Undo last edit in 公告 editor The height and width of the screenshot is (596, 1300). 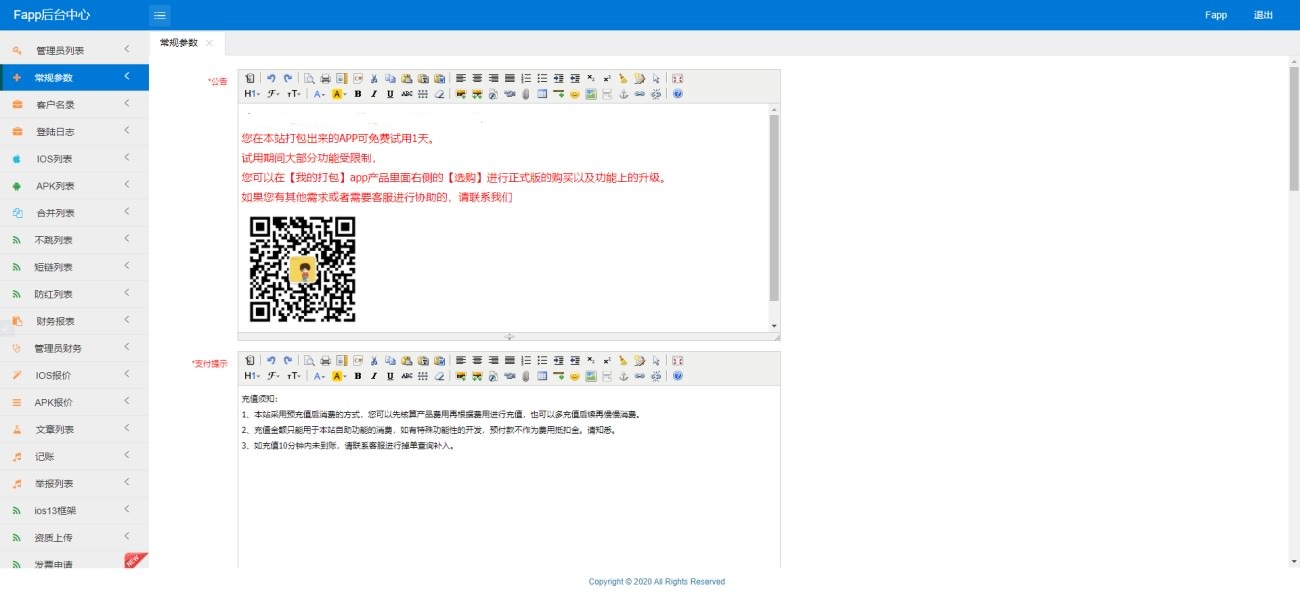pyautogui.click(x=271, y=78)
